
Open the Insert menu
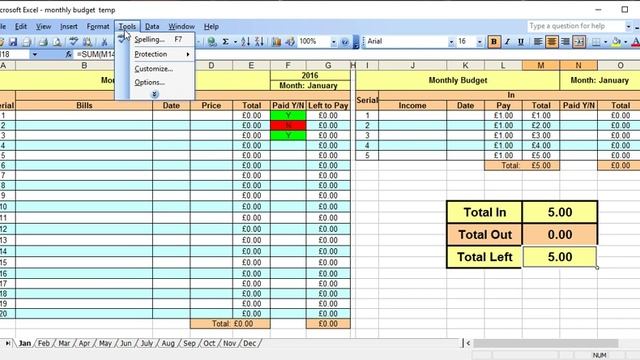(69, 27)
